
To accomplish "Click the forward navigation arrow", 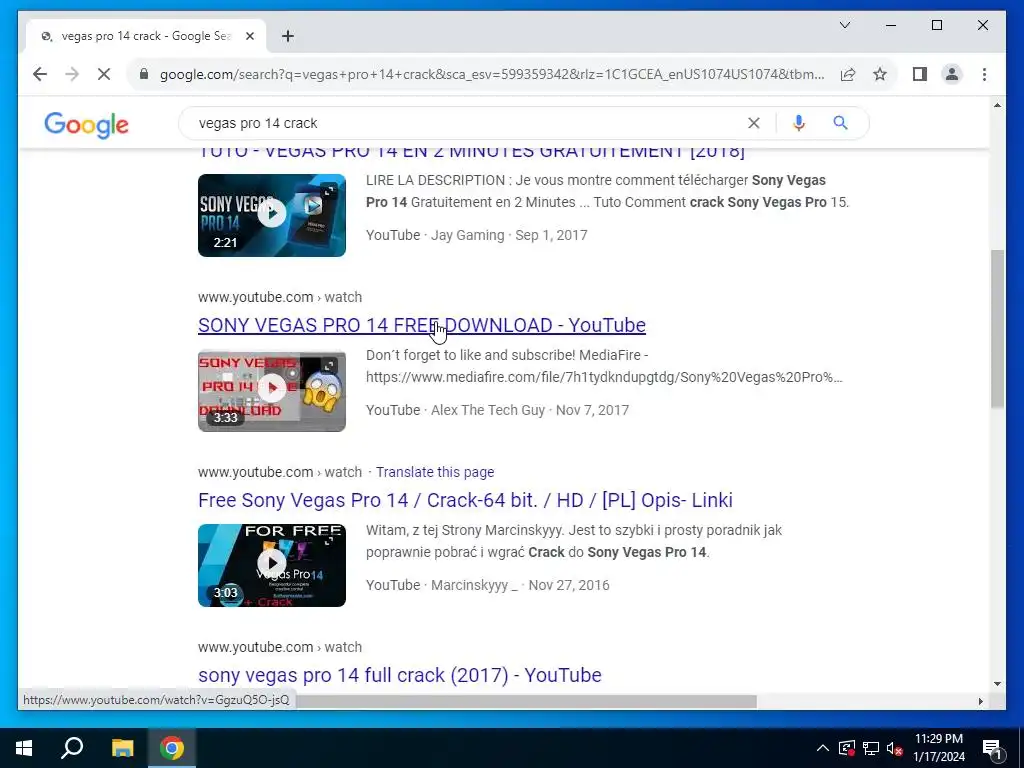I will [x=72, y=74].
